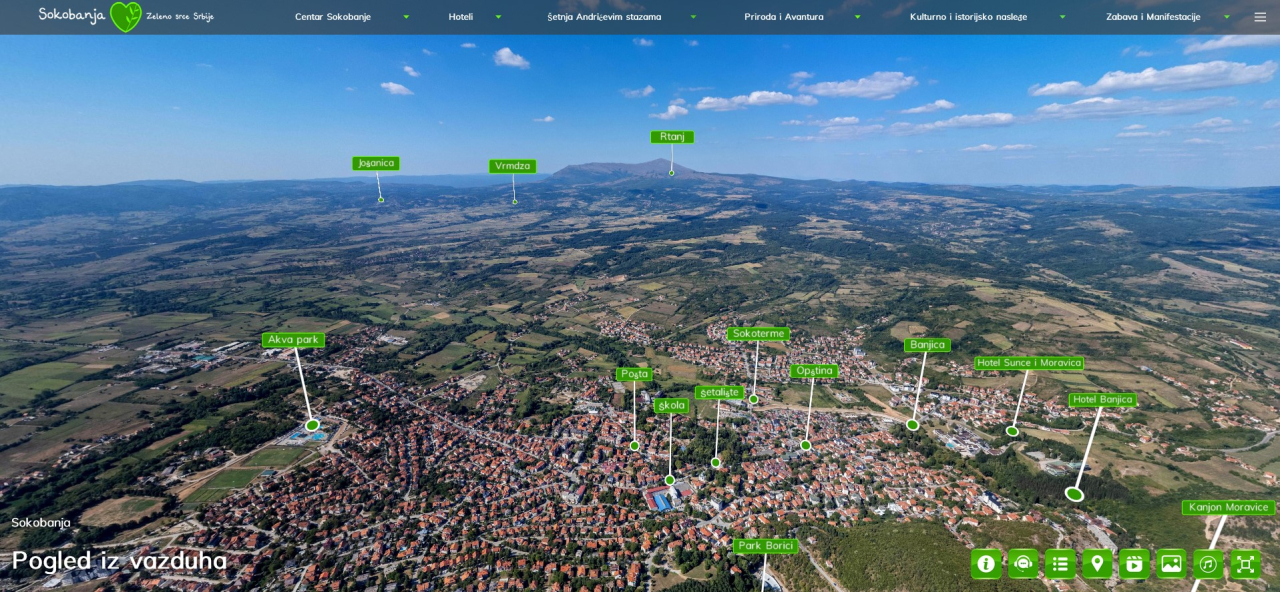
Task: Expand the Hoteli dropdown menu
Action: [x=475, y=17]
